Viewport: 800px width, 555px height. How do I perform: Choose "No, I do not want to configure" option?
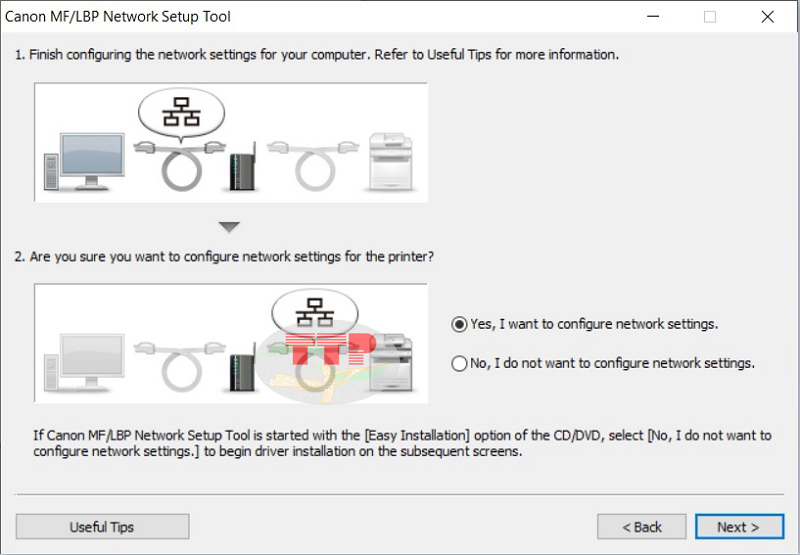point(460,364)
